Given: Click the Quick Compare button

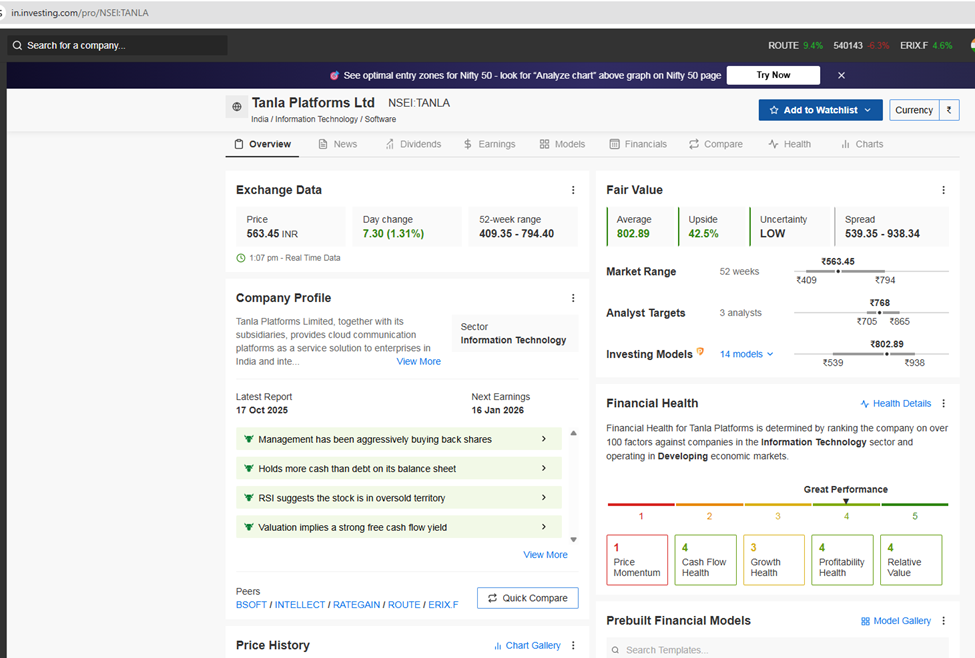Looking at the screenshot, I should coord(527,598).
